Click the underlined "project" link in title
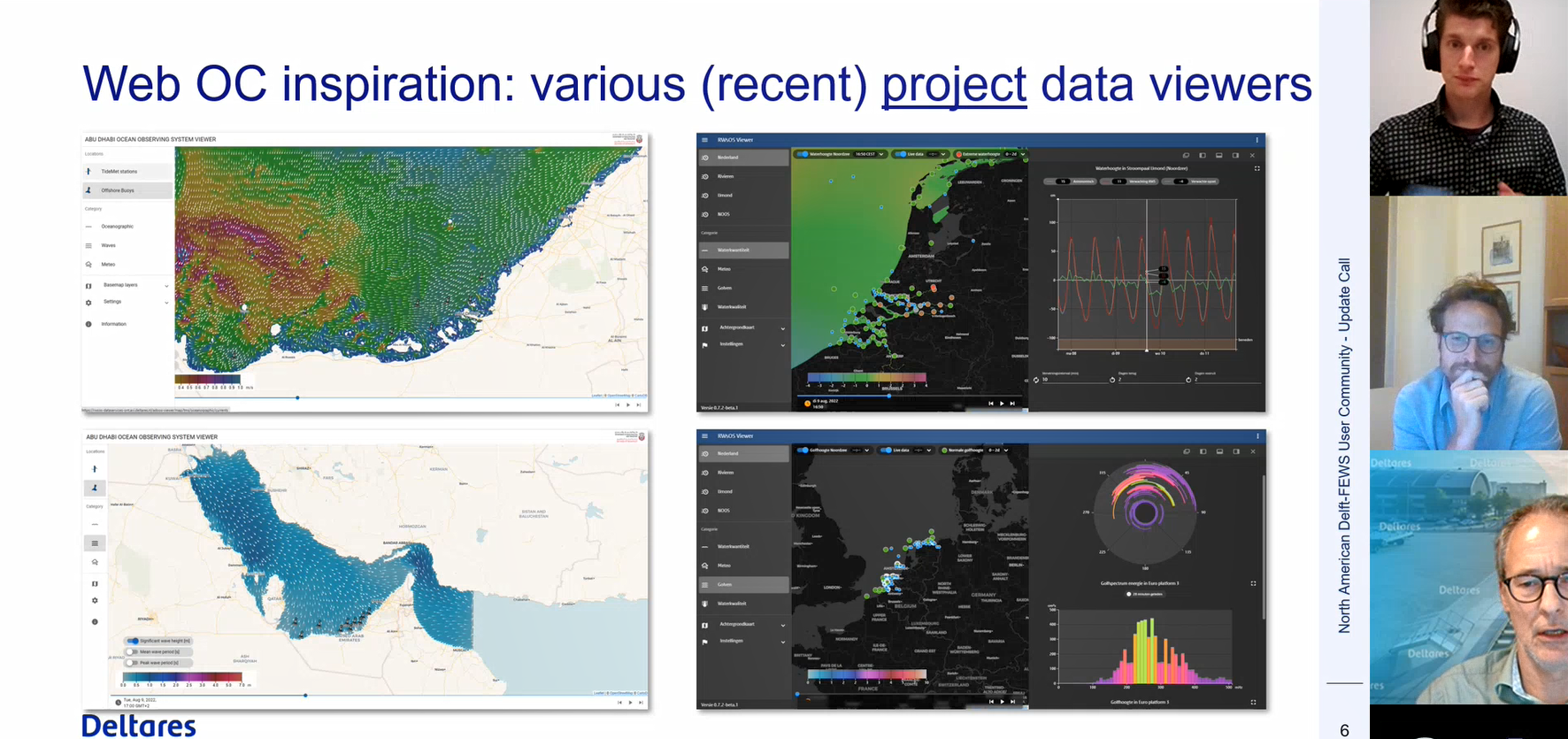 (x=954, y=84)
